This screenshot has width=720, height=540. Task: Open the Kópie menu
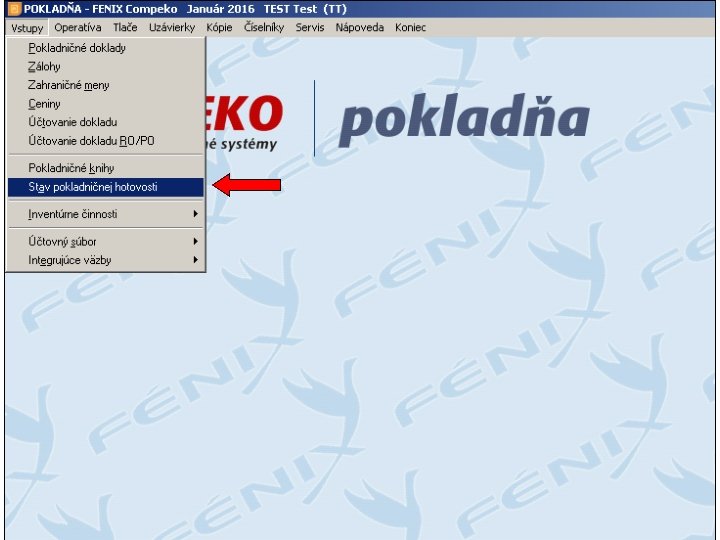pos(219,28)
